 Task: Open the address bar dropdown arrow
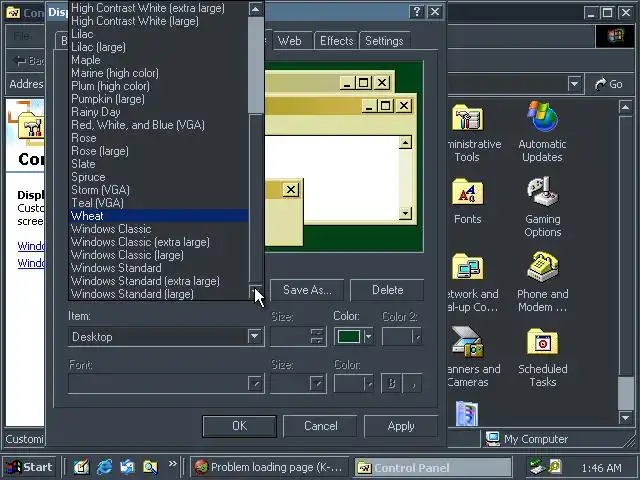point(575,84)
